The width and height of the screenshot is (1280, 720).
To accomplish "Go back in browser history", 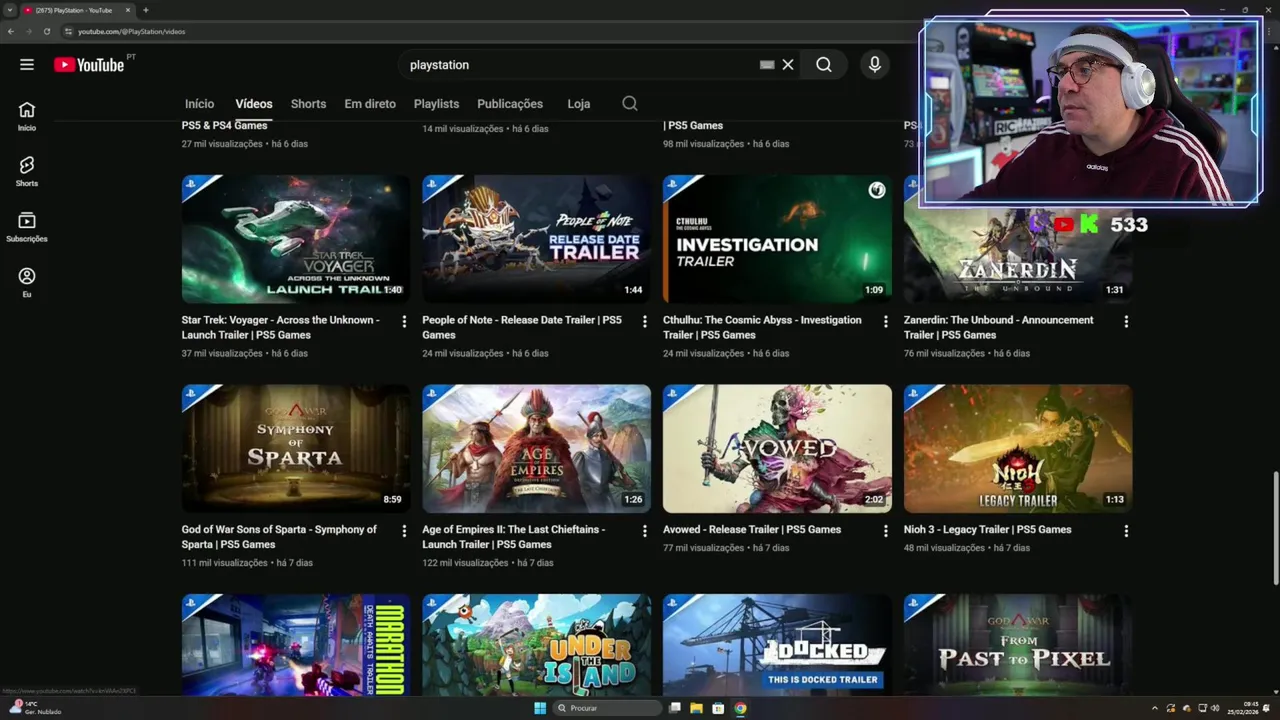I will click(11, 31).
